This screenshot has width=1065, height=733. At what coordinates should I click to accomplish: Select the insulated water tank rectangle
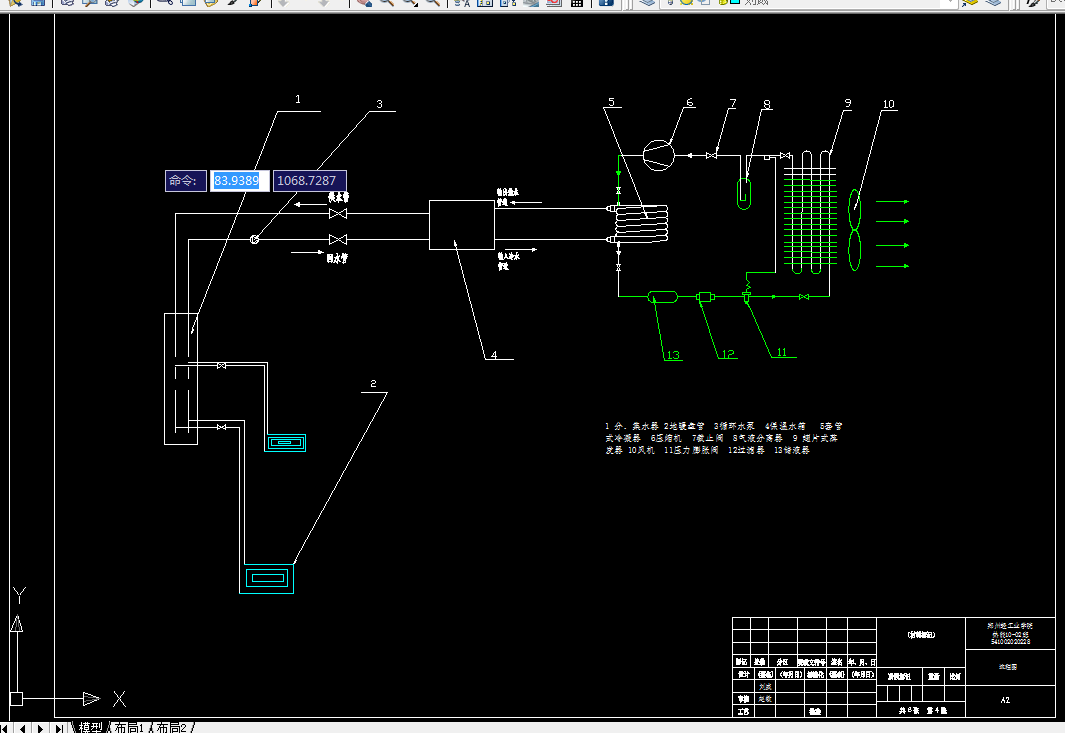tap(462, 225)
